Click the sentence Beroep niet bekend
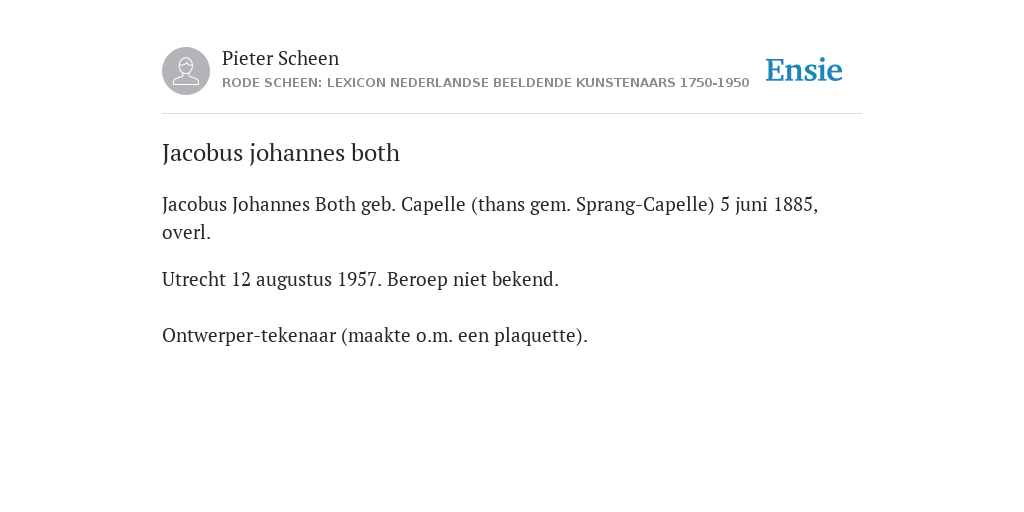This screenshot has height=512, width=1024. [x=473, y=280]
